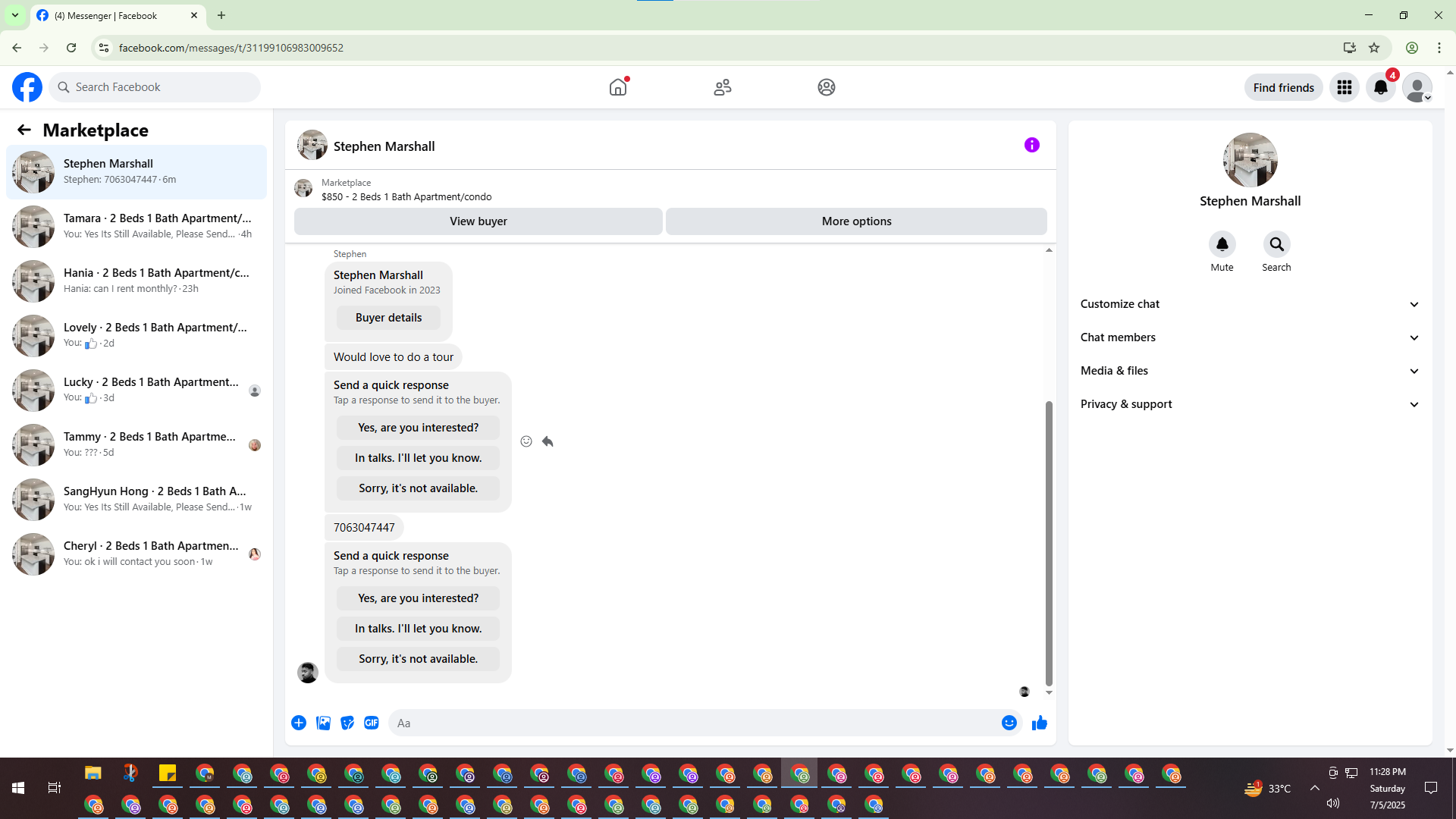Click the chat scrollbar thumb
1456x819 pixels.
click(x=1049, y=542)
